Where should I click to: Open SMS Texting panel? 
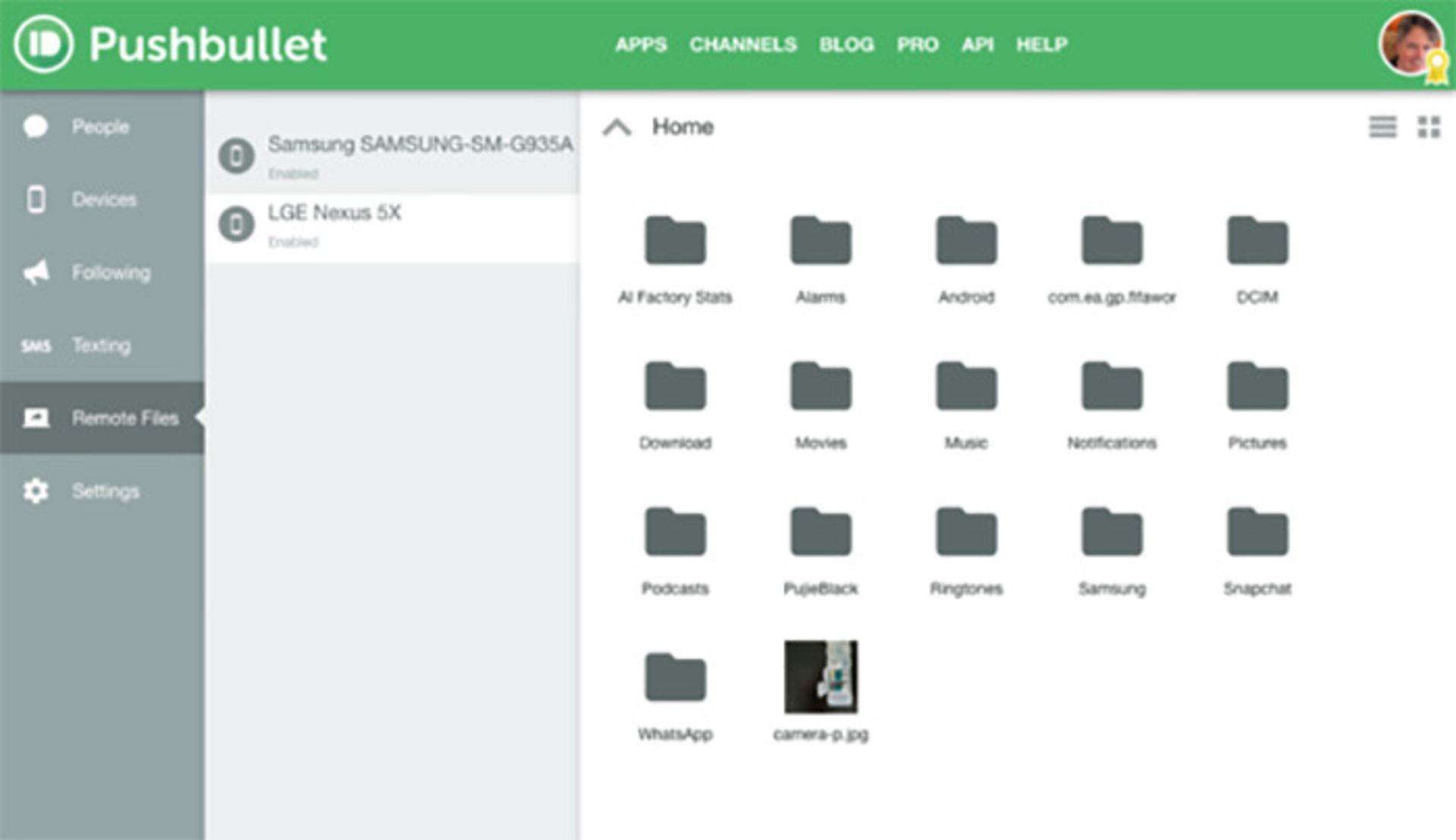click(100, 345)
